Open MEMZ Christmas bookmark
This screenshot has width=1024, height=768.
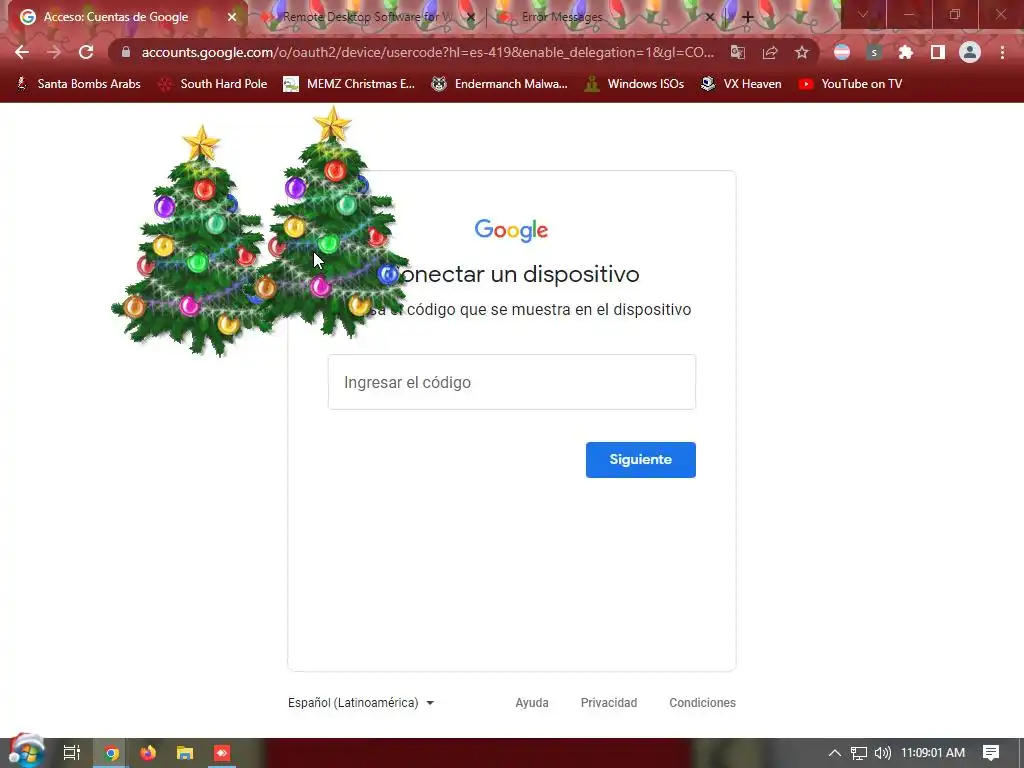tap(349, 84)
